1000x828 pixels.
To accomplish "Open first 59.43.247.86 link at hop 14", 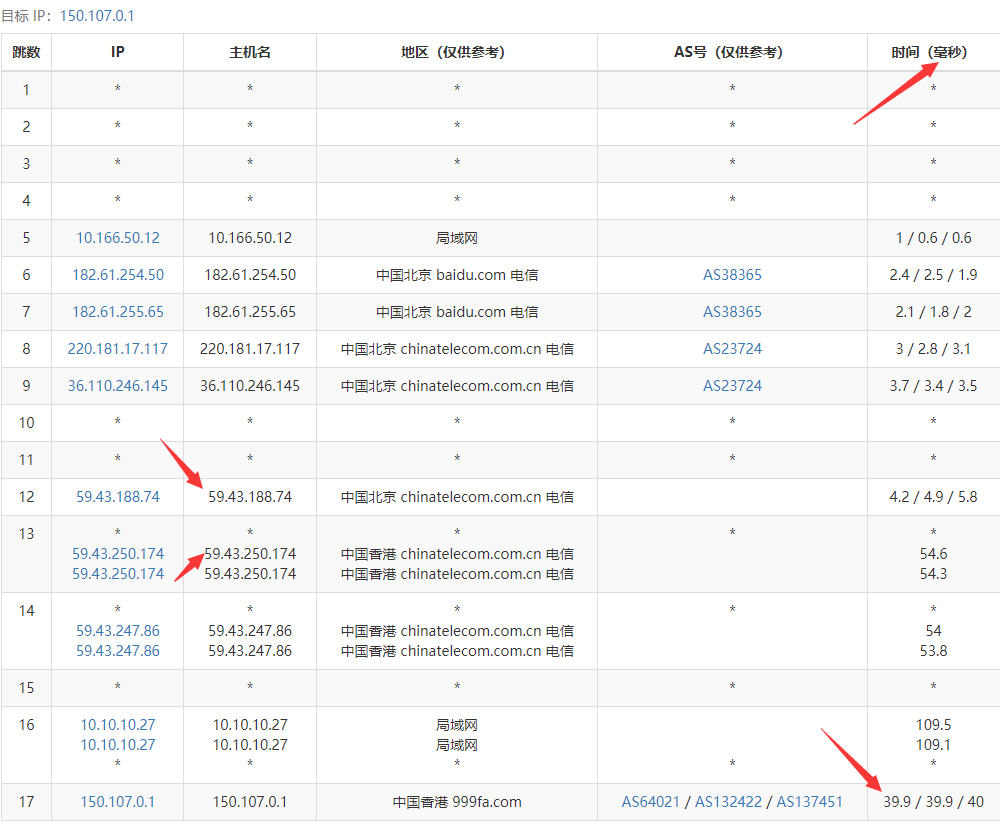I will pos(118,631).
